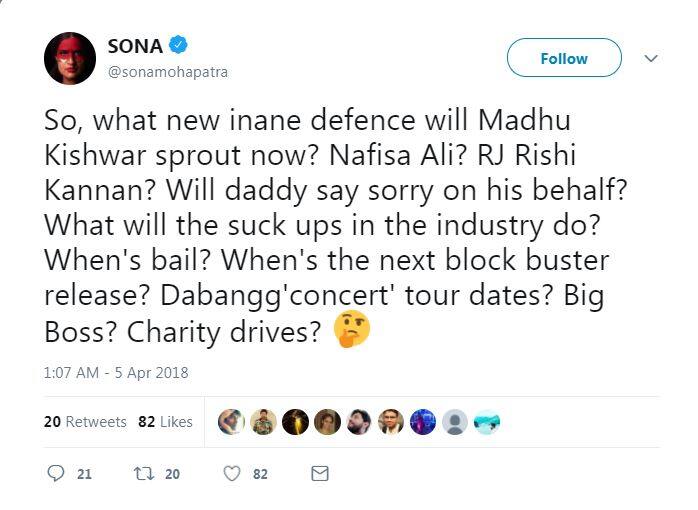Screen dimensions: 698x510
Task: Click the reply speech bubble icon
Action: (56, 474)
